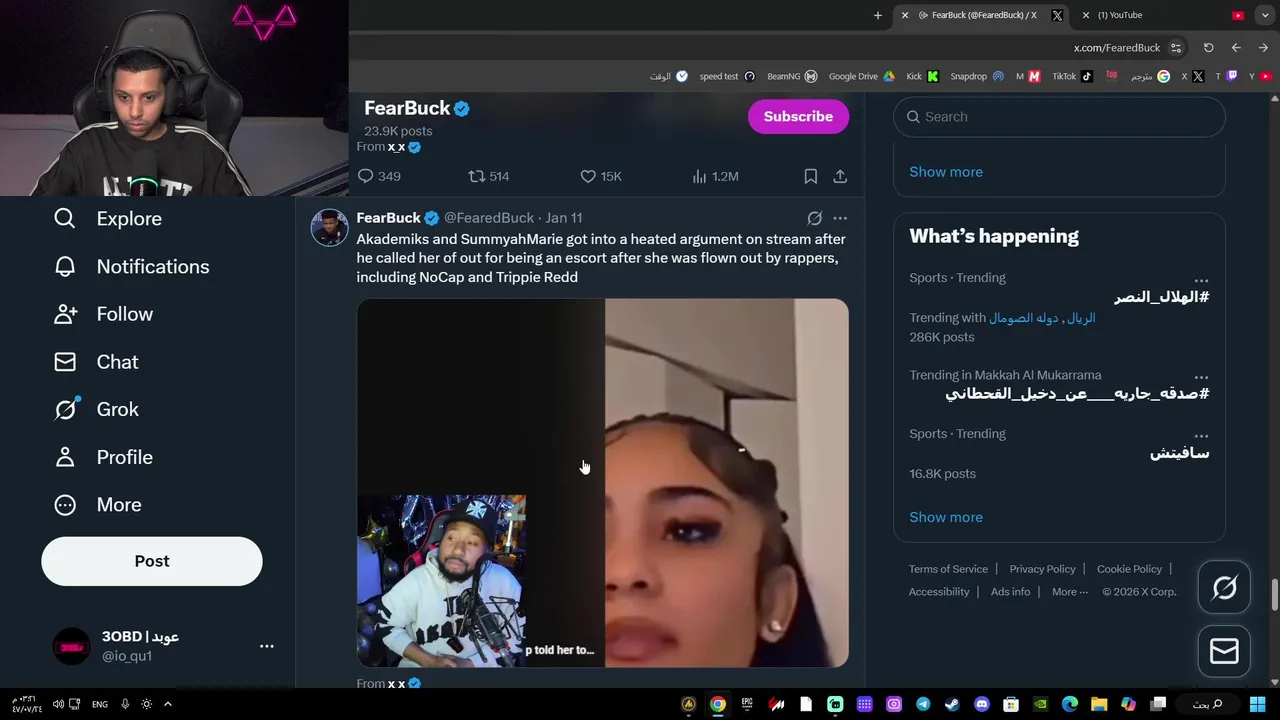The image size is (1280, 720).
Task: Click floating messages envelope button
Action: [1224, 651]
